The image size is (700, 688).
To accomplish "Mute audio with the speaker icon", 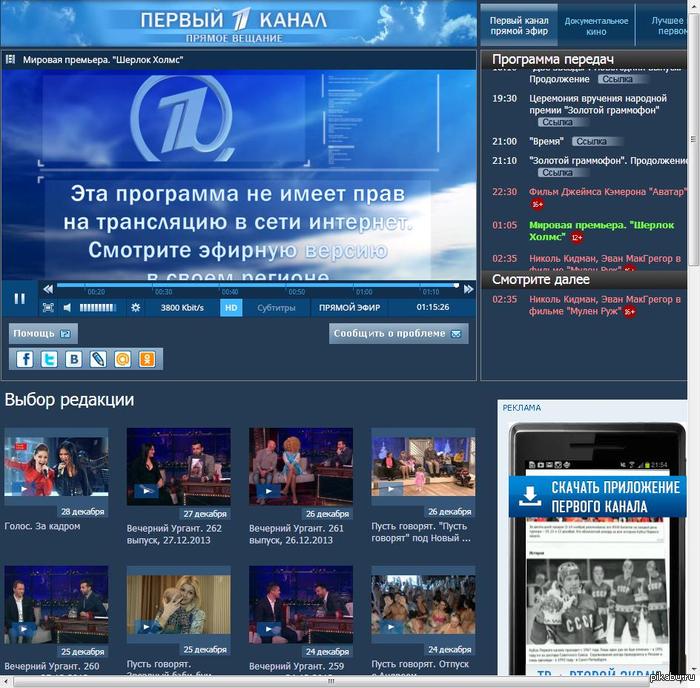I will [x=68, y=308].
